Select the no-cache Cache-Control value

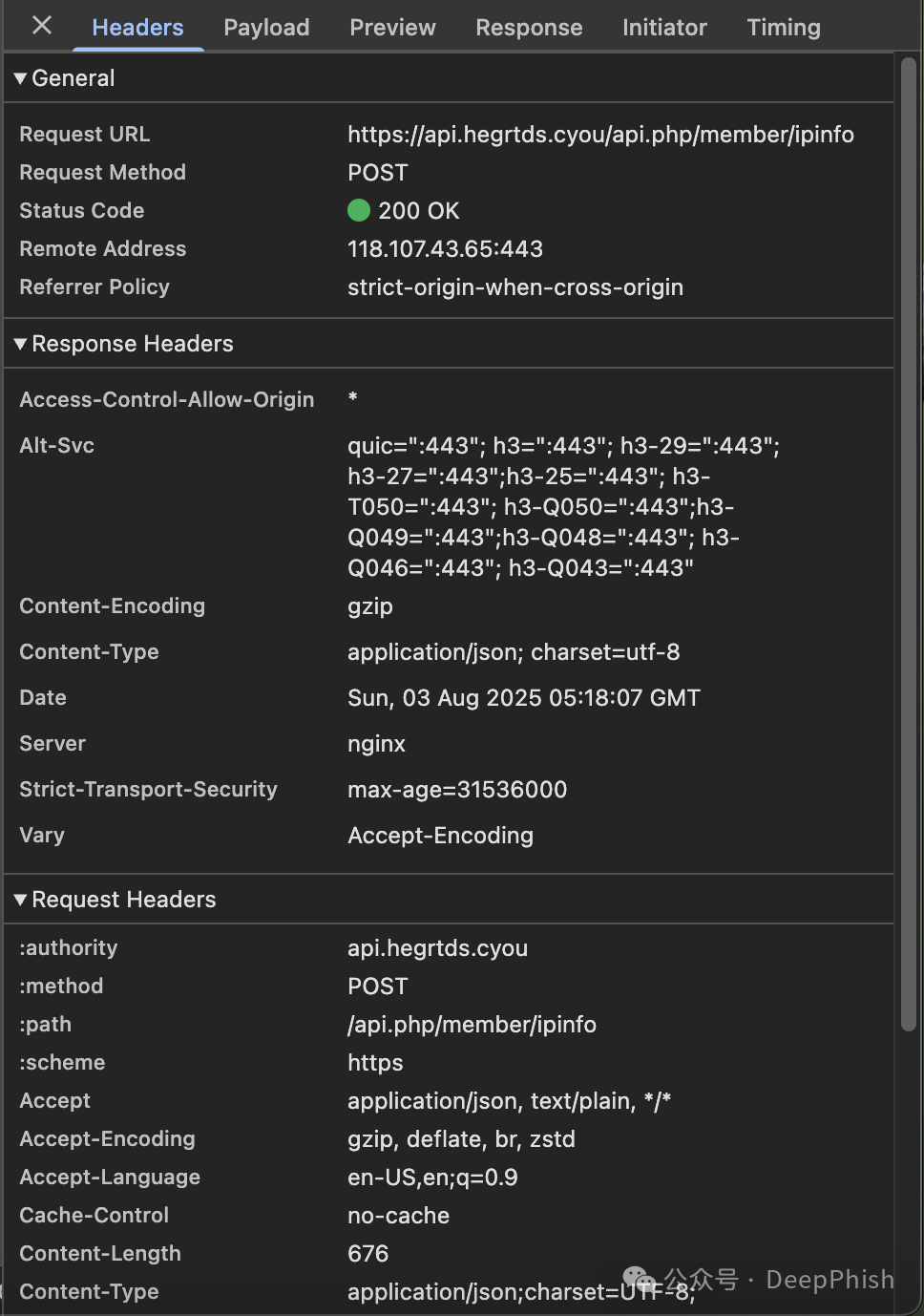pyautogui.click(x=398, y=1216)
